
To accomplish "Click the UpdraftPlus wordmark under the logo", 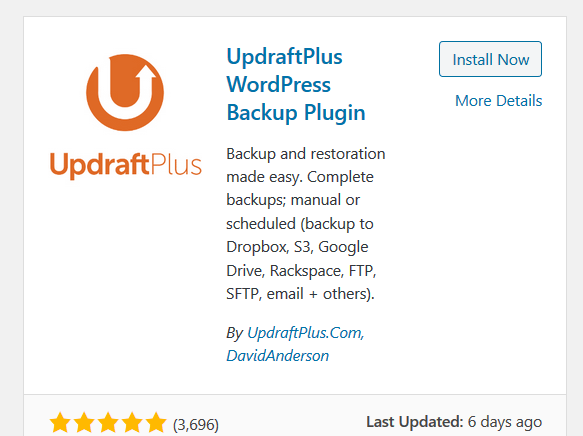I will coord(126,165).
